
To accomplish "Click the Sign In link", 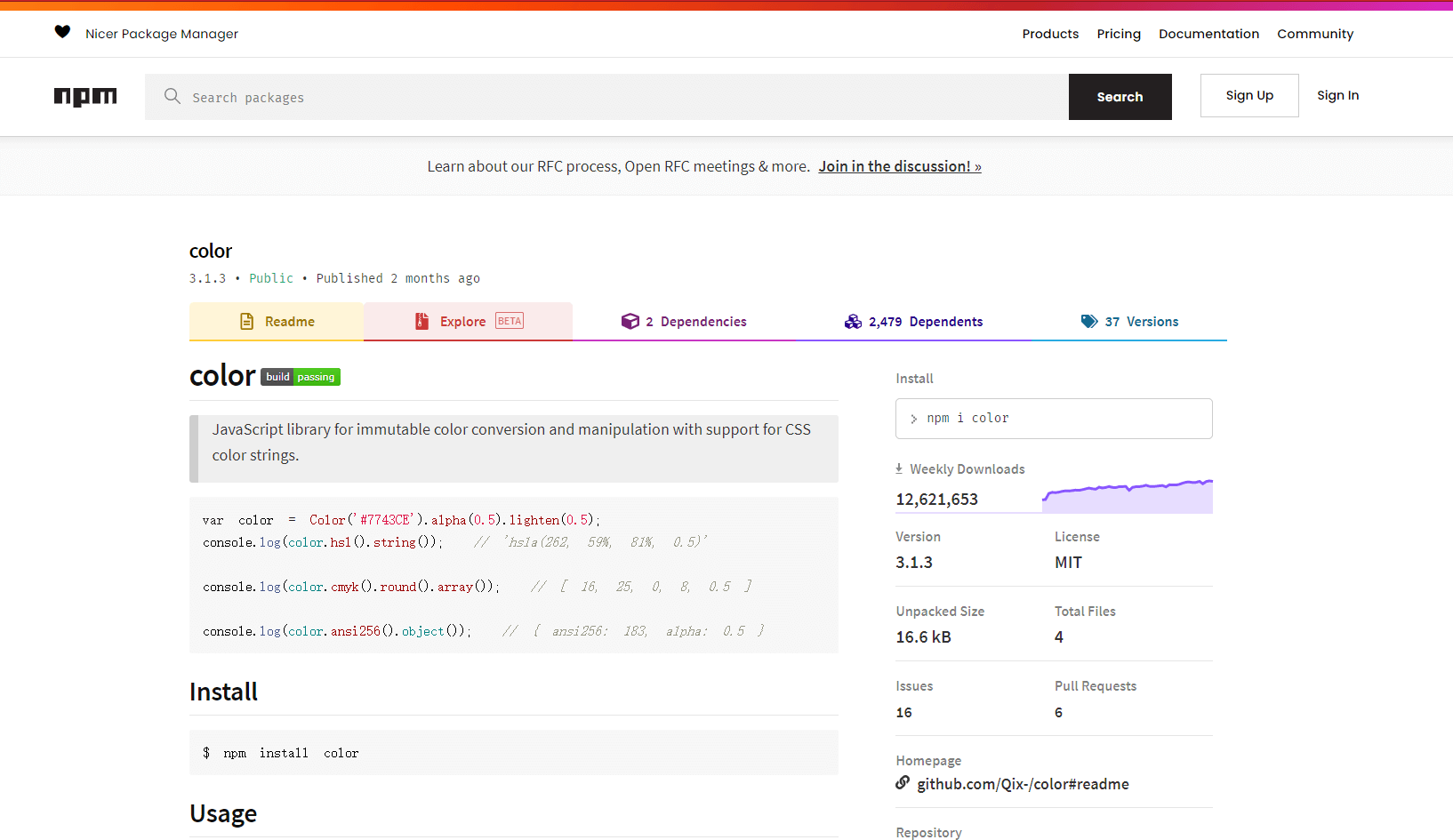I will [1337, 95].
